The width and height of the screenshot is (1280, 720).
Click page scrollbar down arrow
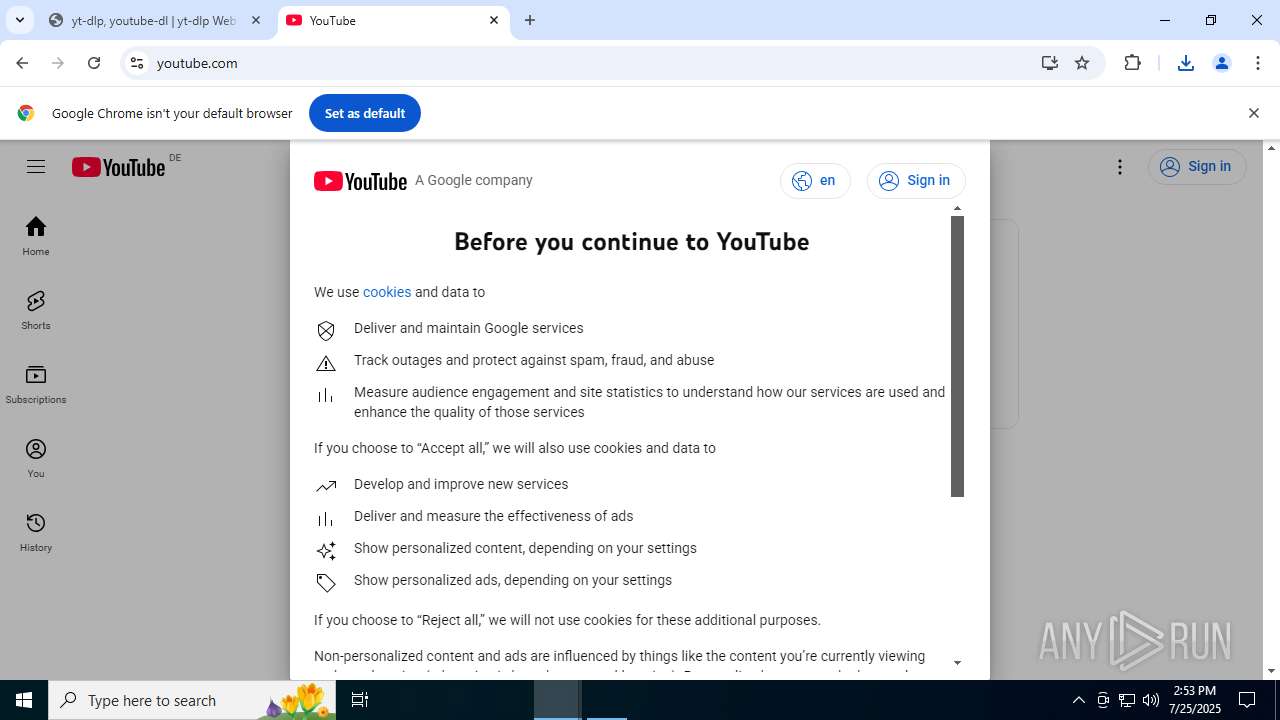coord(1271,672)
